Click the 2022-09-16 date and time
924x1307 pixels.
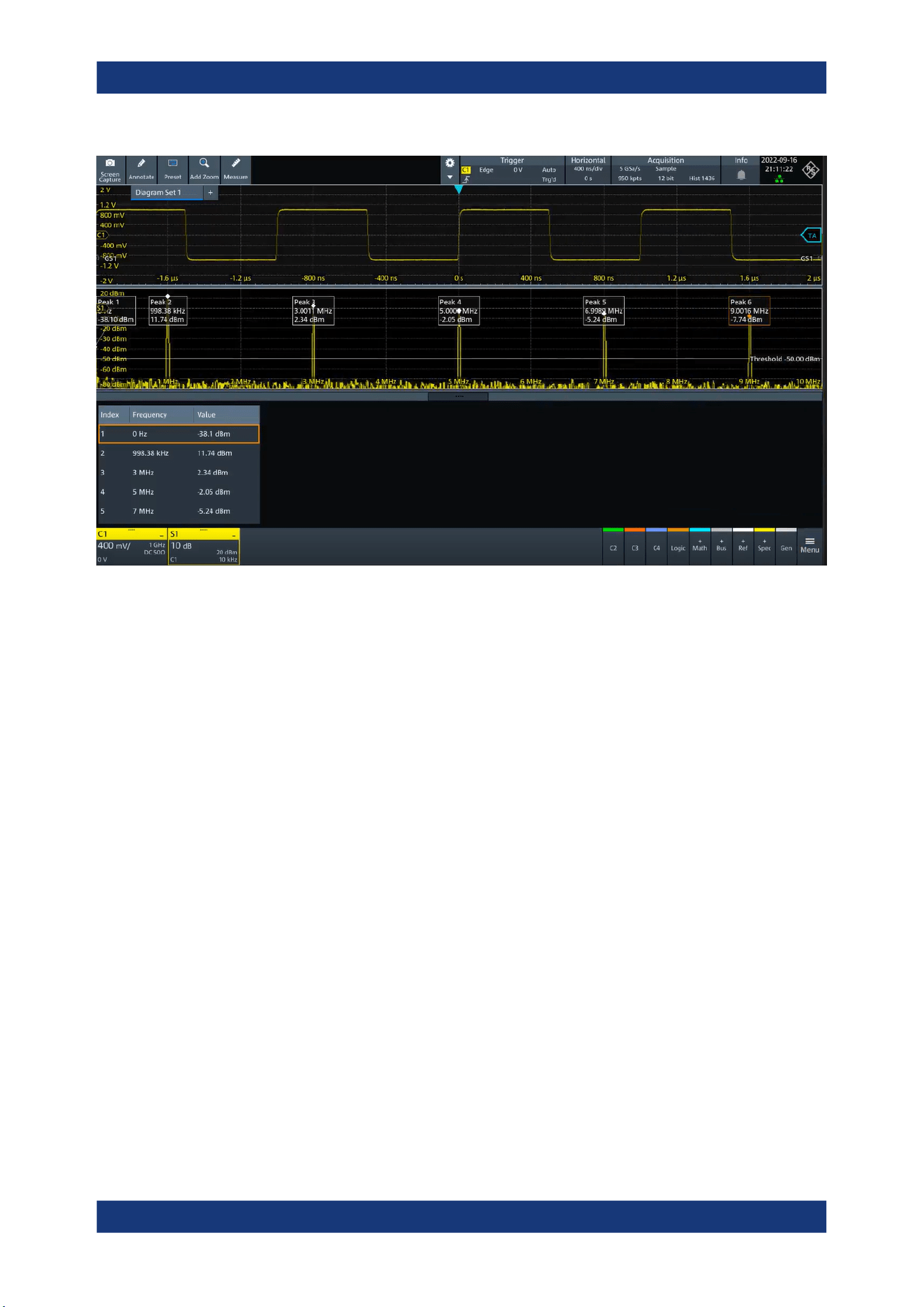[779, 164]
